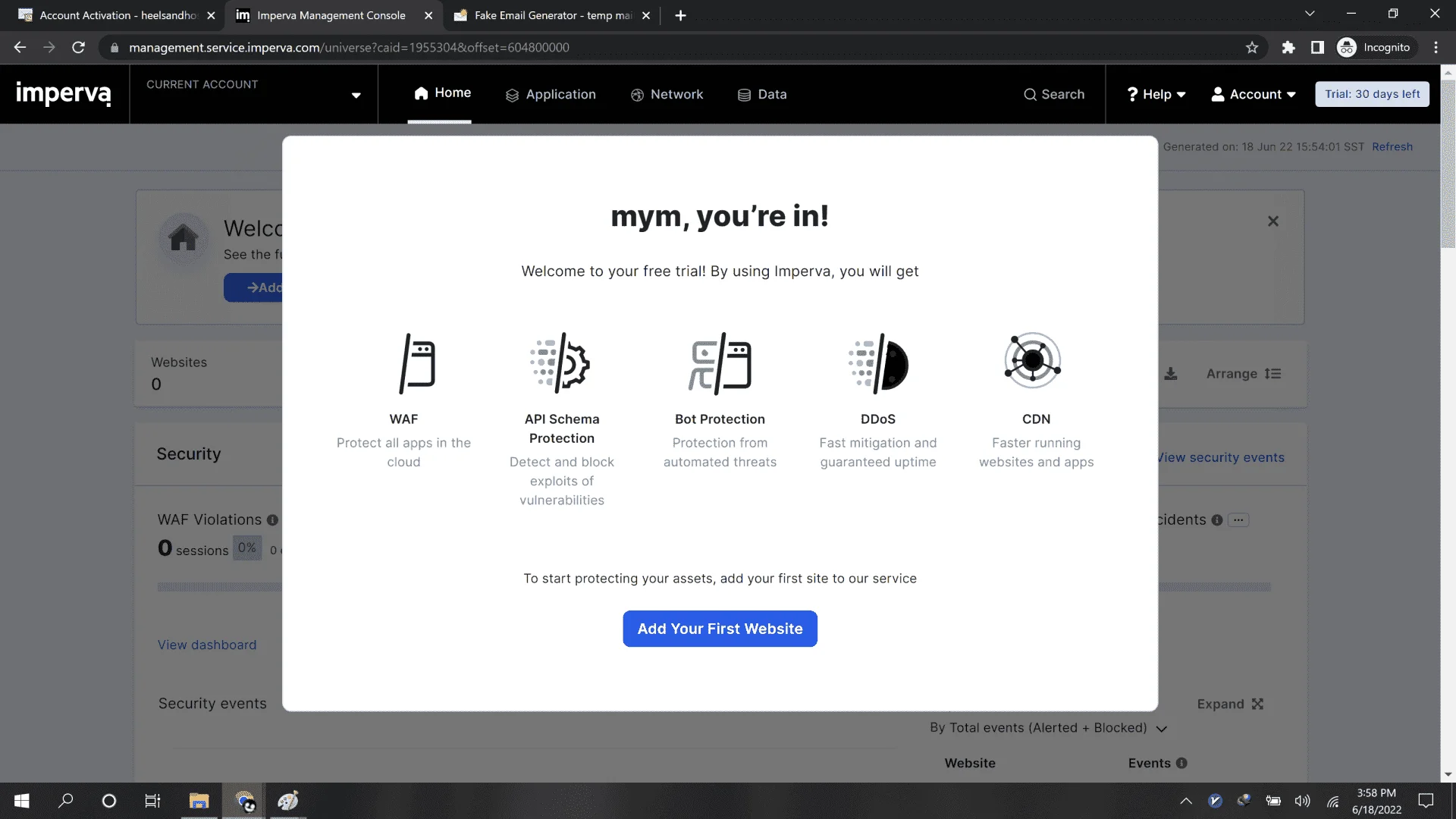
Task: Bookmark this page with the star icon
Action: click(1252, 48)
